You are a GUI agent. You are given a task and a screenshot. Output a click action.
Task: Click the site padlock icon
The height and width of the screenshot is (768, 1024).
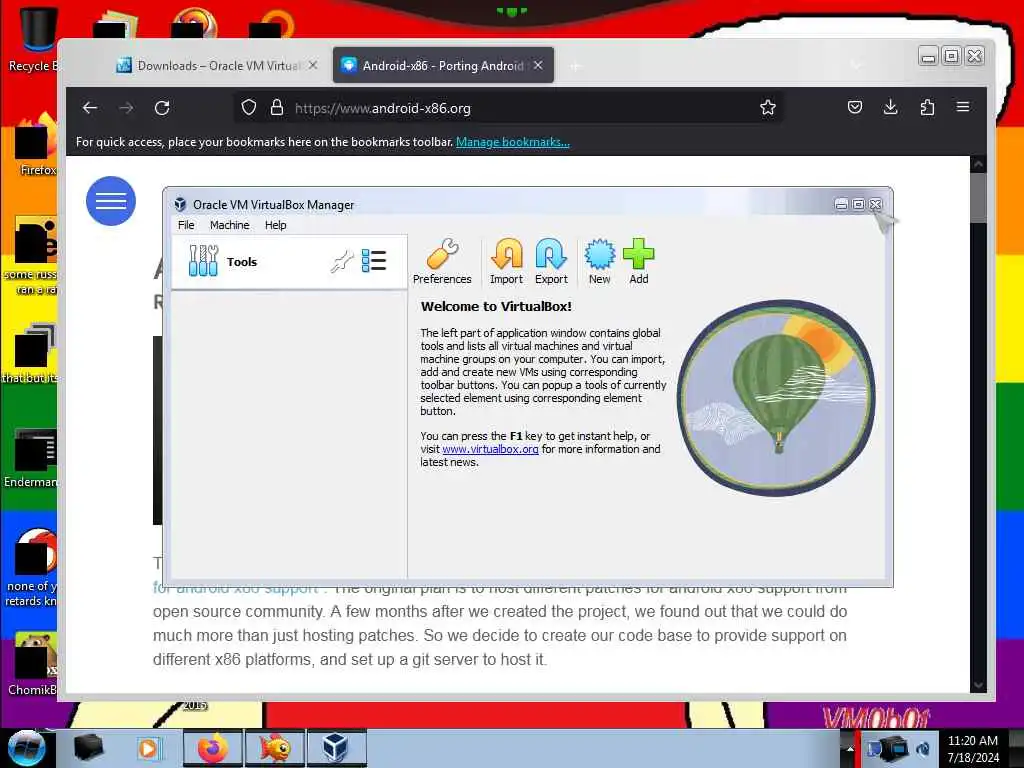click(277, 108)
